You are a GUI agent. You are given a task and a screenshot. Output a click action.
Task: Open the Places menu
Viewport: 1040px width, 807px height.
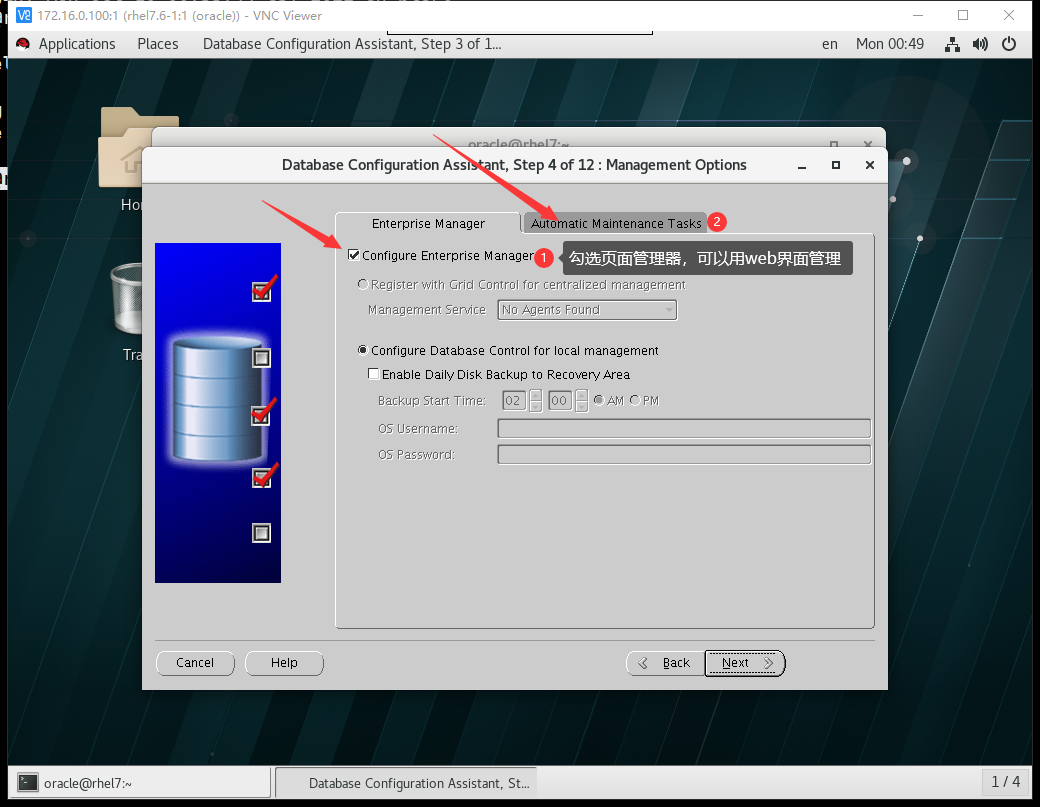tap(158, 44)
